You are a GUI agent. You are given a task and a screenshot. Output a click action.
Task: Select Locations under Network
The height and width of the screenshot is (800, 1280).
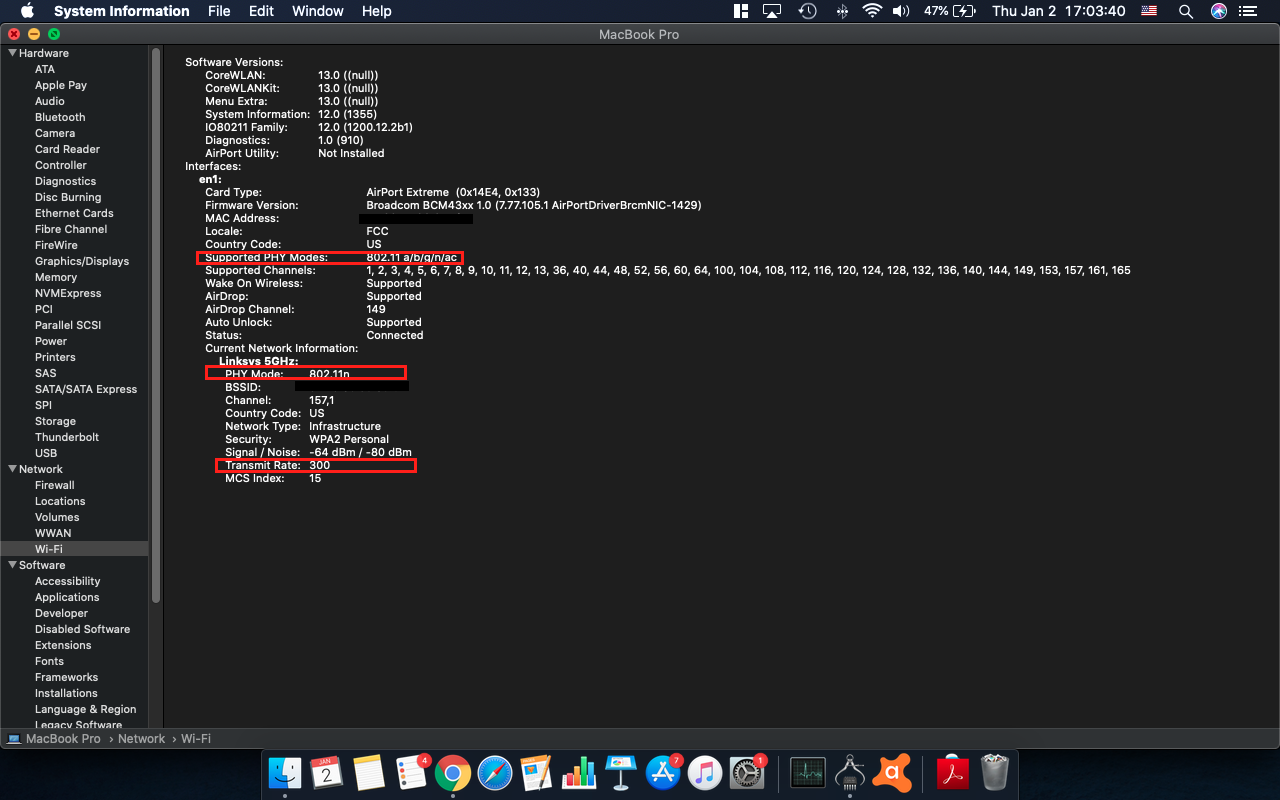click(60, 501)
